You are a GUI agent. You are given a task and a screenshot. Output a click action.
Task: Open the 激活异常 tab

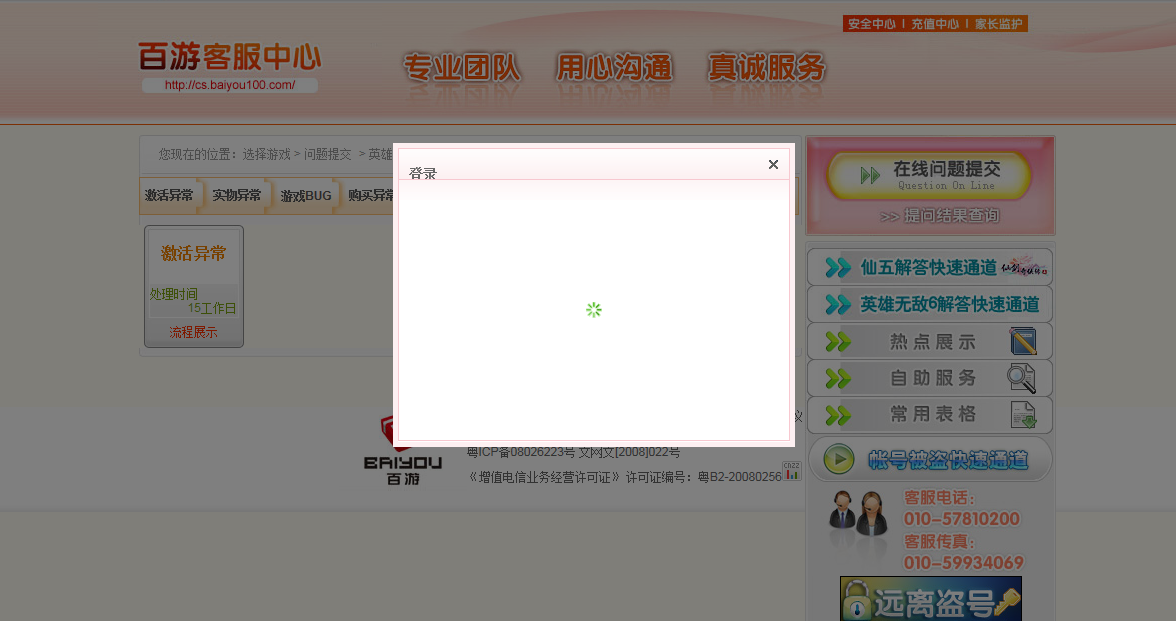(169, 196)
